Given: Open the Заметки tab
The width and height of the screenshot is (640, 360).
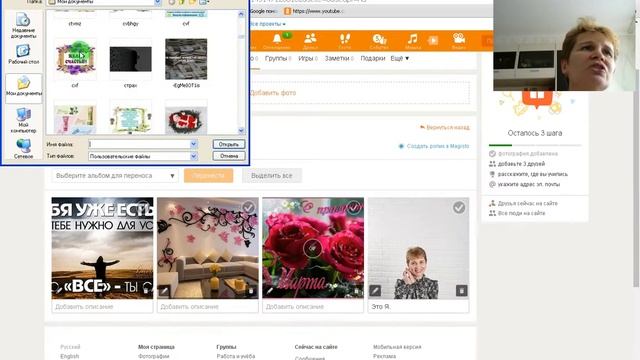Looking at the screenshot, I should (x=337, y=58).
